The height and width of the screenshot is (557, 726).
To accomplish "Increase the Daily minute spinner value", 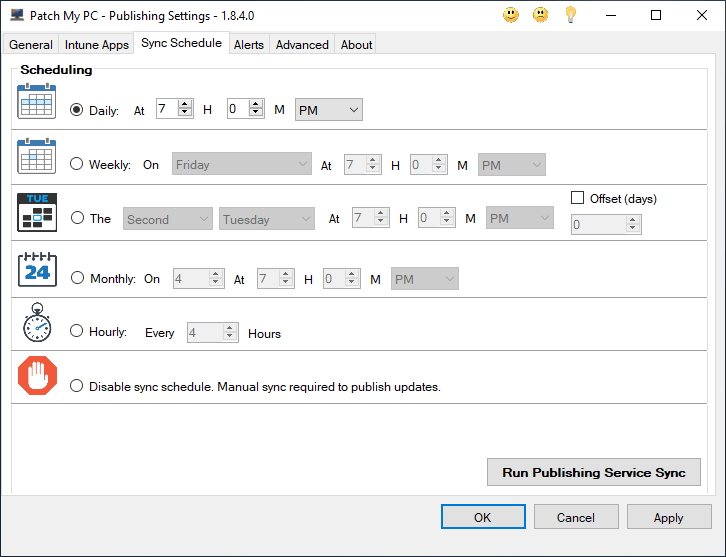I will pyautogui.click(x=256, y=104).
